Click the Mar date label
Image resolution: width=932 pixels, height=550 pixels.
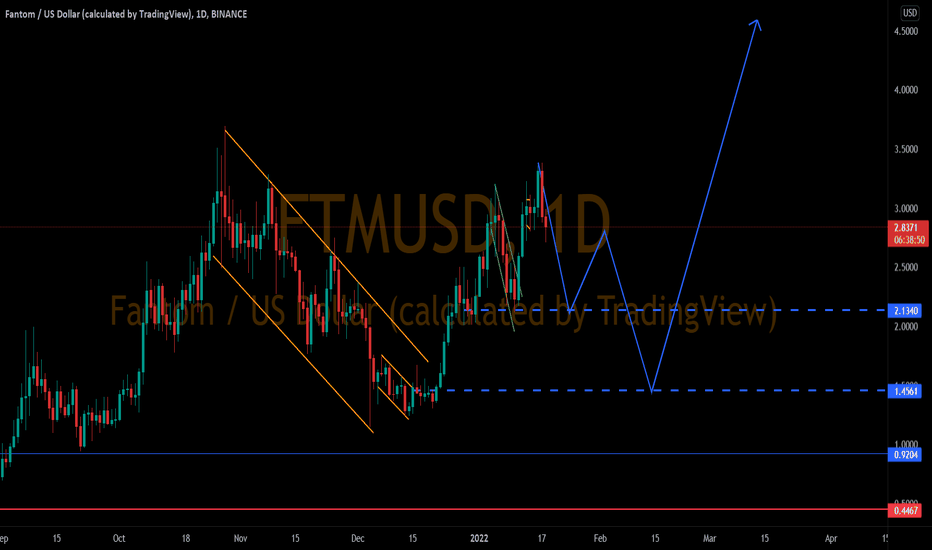710,539
